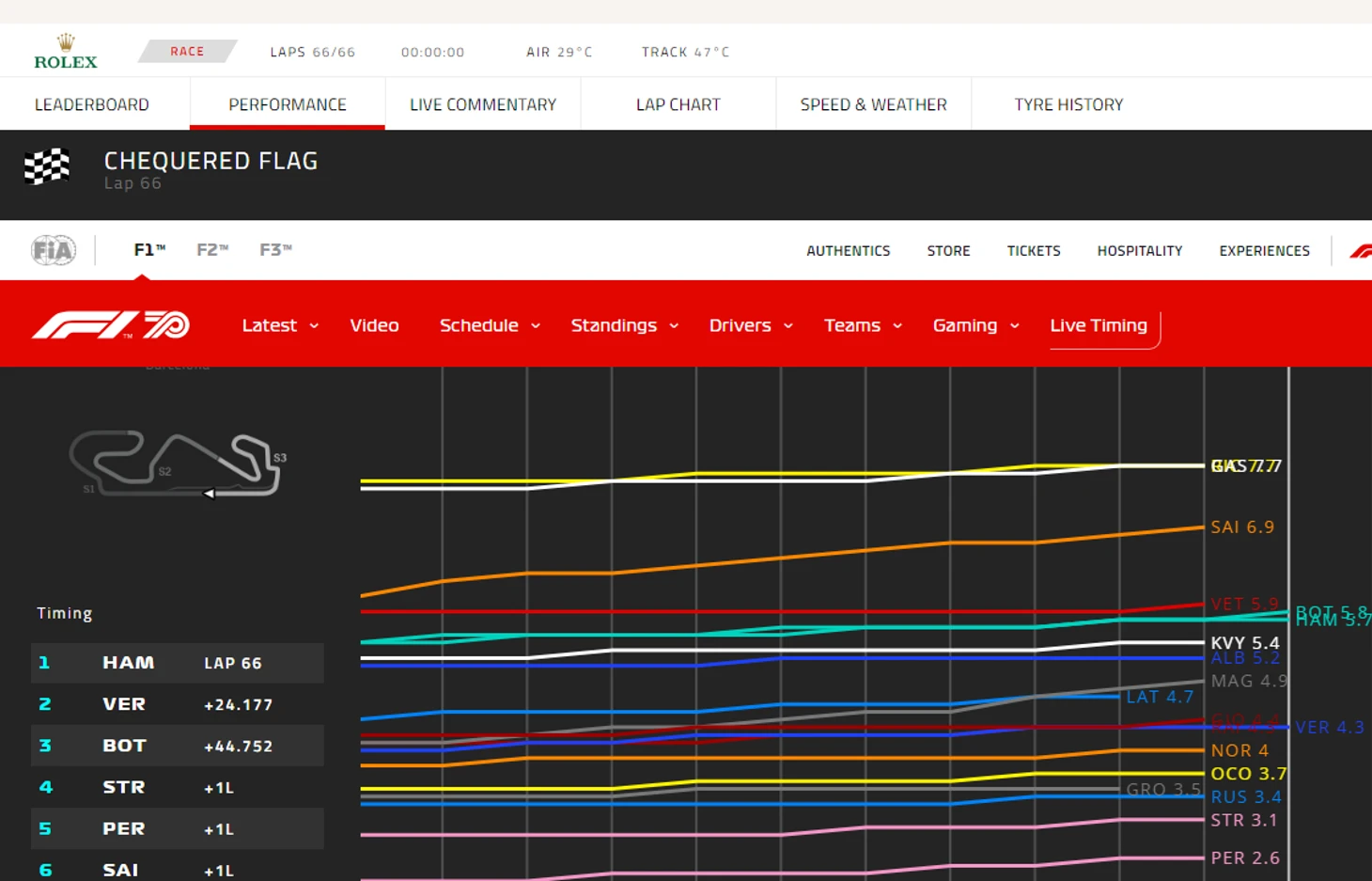This screenshot has width=1372, height=881.
Task: Switch to F2 series
Action: 212,250
